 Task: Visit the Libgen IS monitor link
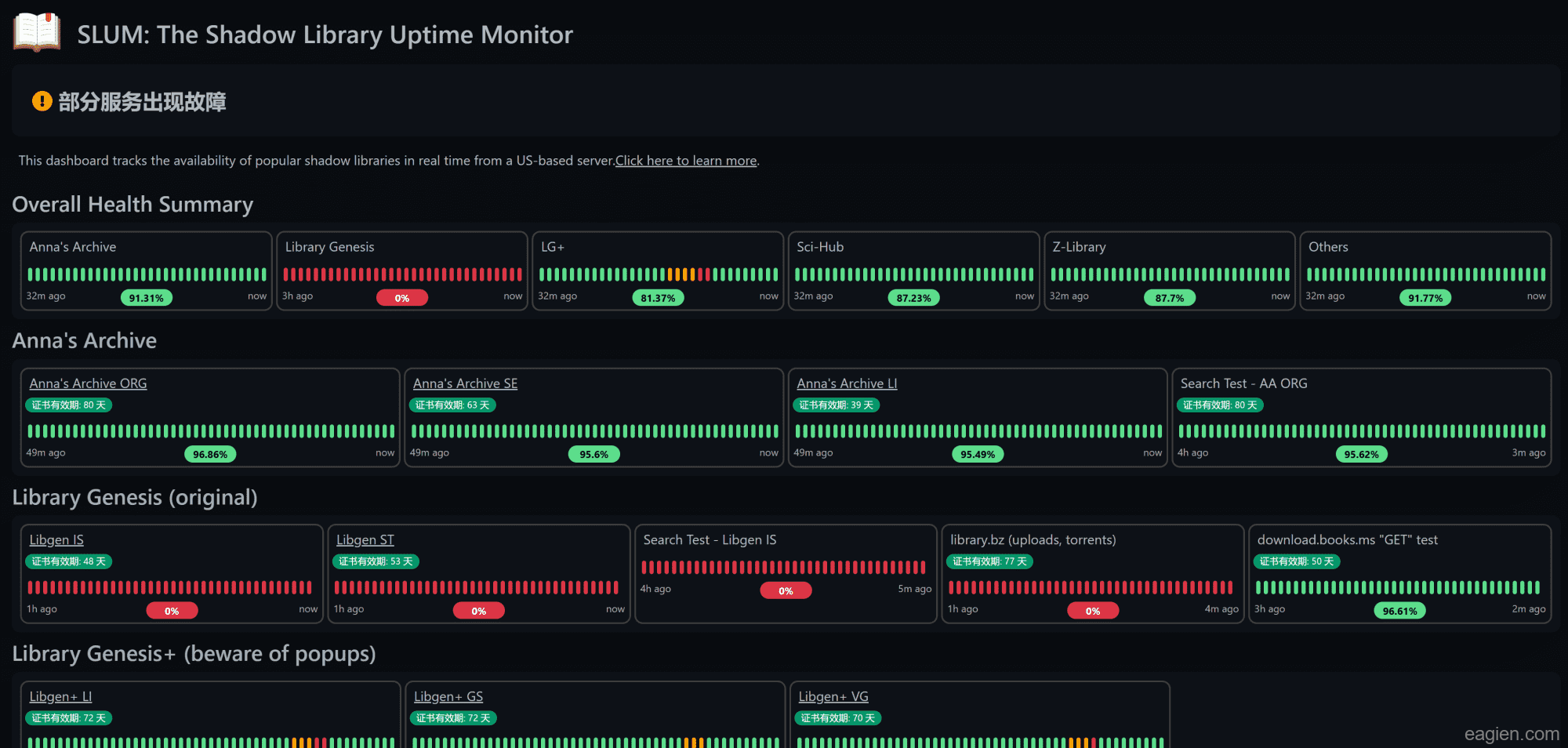[56, 539]
